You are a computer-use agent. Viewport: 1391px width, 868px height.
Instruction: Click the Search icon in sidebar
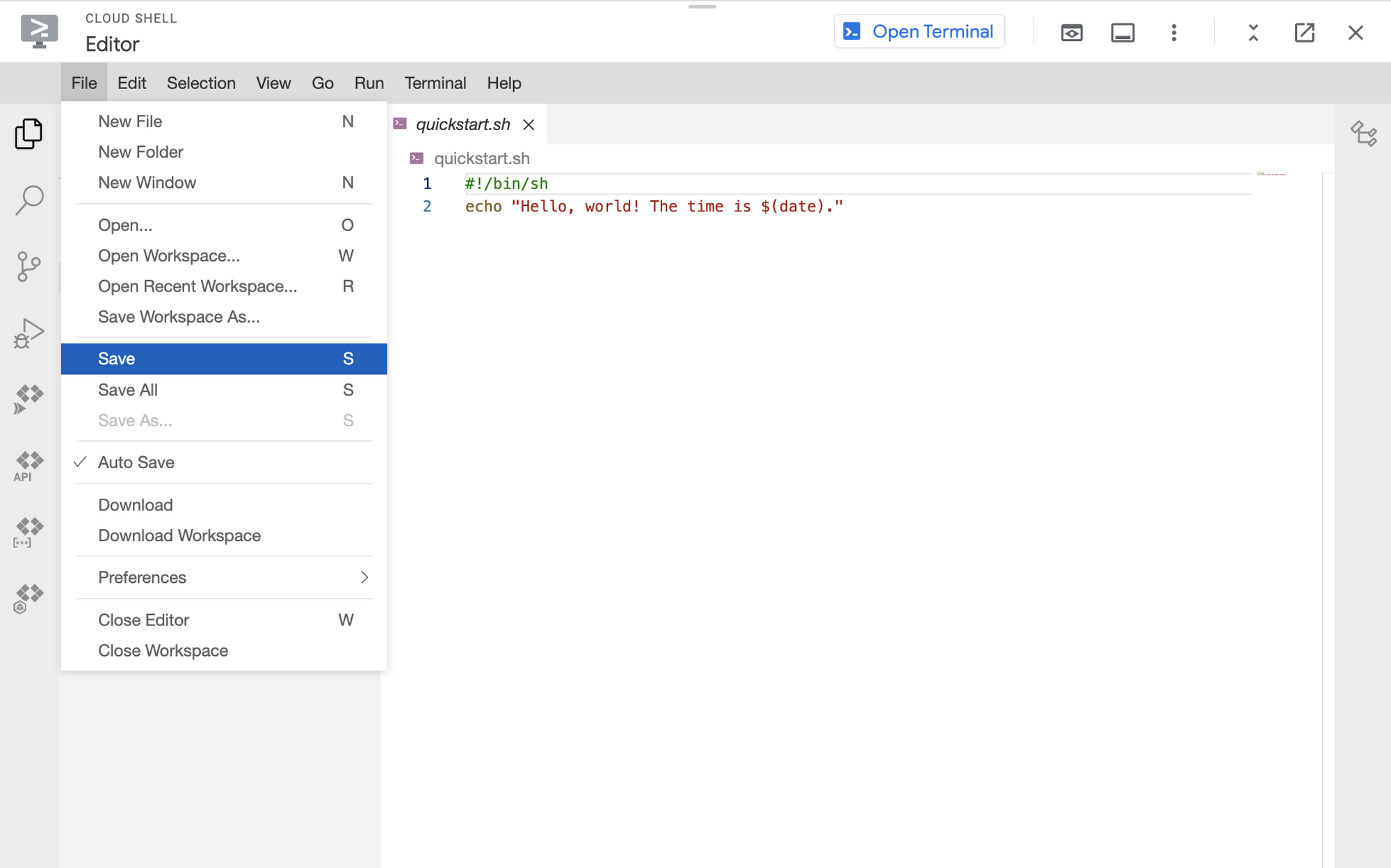click(x=29, y=200)
